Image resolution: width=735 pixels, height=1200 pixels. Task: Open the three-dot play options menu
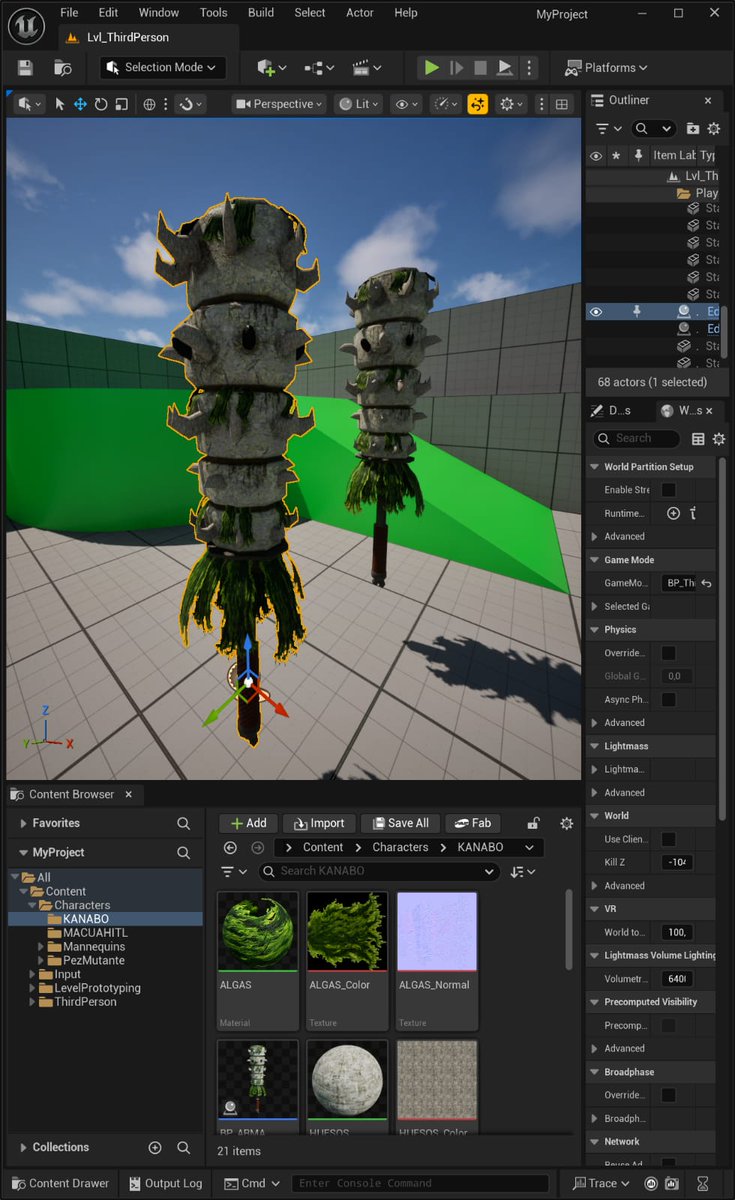click(530, 68)
